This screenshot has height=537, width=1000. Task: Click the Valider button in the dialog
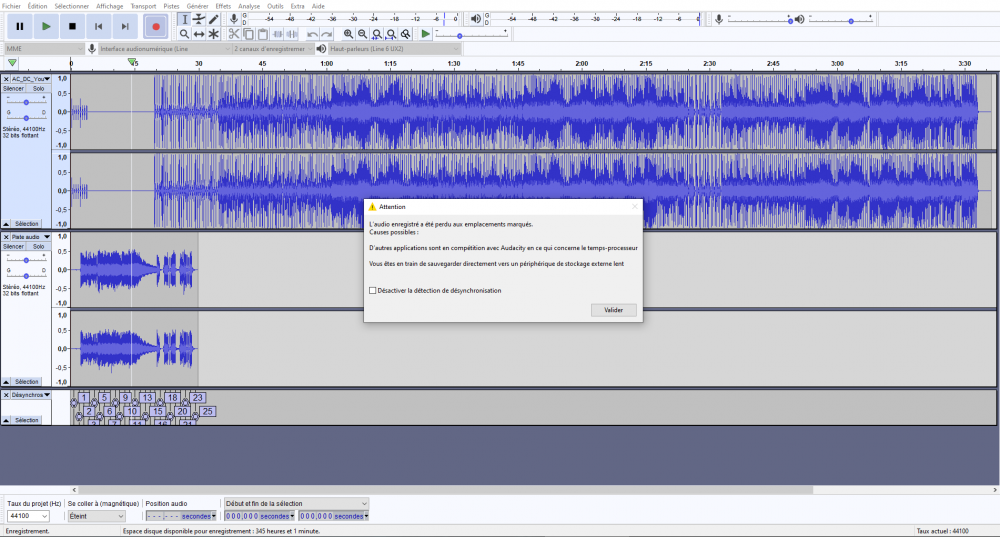(613, 310)
